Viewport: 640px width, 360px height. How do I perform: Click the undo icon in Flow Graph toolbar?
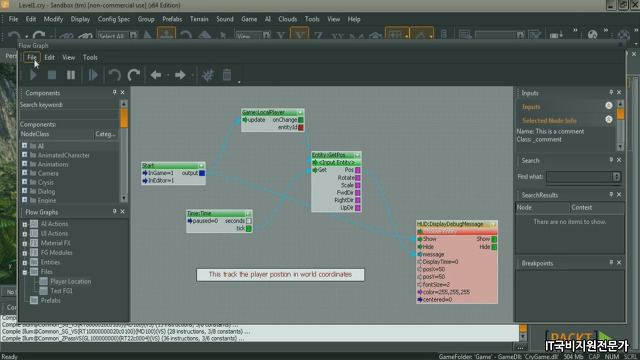(x=114, y=75)
